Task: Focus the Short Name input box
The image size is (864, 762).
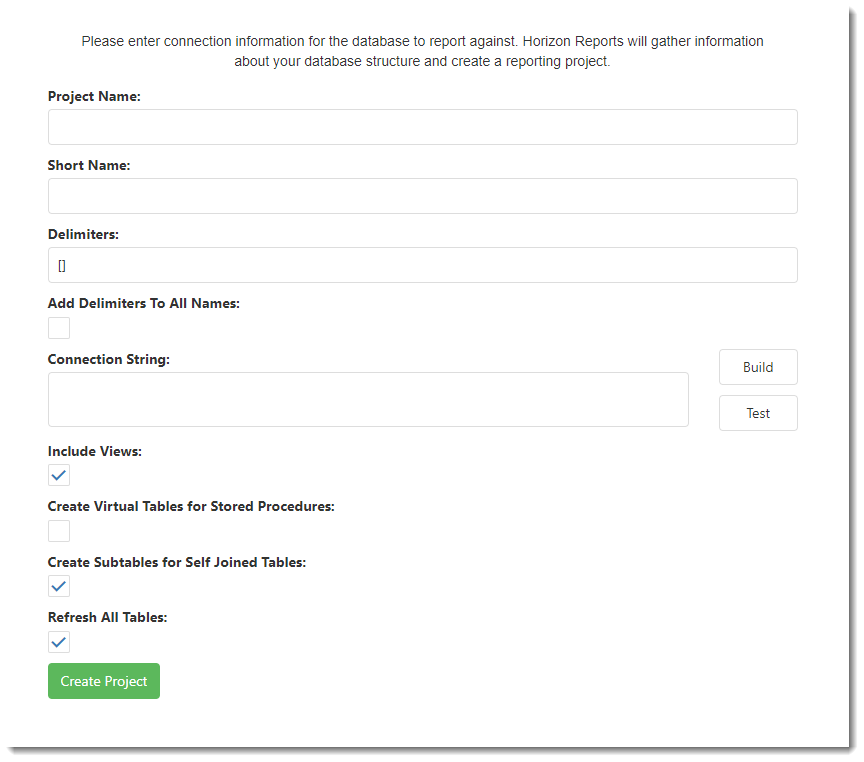Action: coord(423,196)
